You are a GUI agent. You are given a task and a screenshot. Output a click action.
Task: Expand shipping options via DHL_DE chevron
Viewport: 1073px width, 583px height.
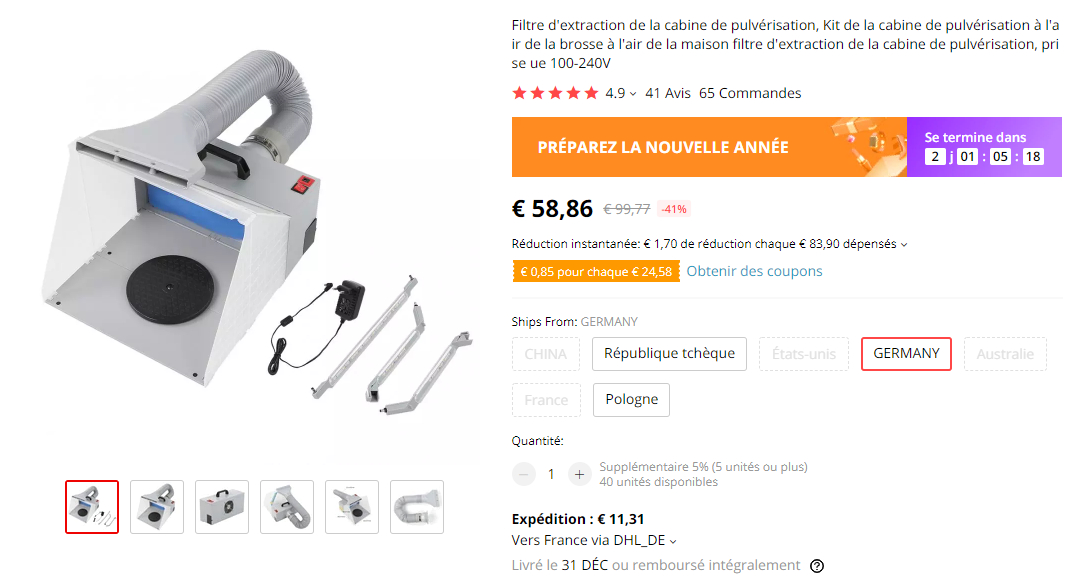(673, 541)
